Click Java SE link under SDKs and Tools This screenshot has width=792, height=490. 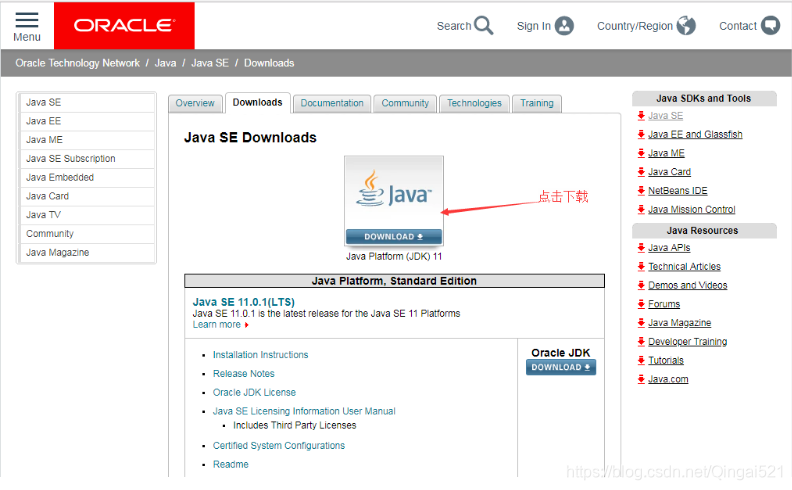665,116
